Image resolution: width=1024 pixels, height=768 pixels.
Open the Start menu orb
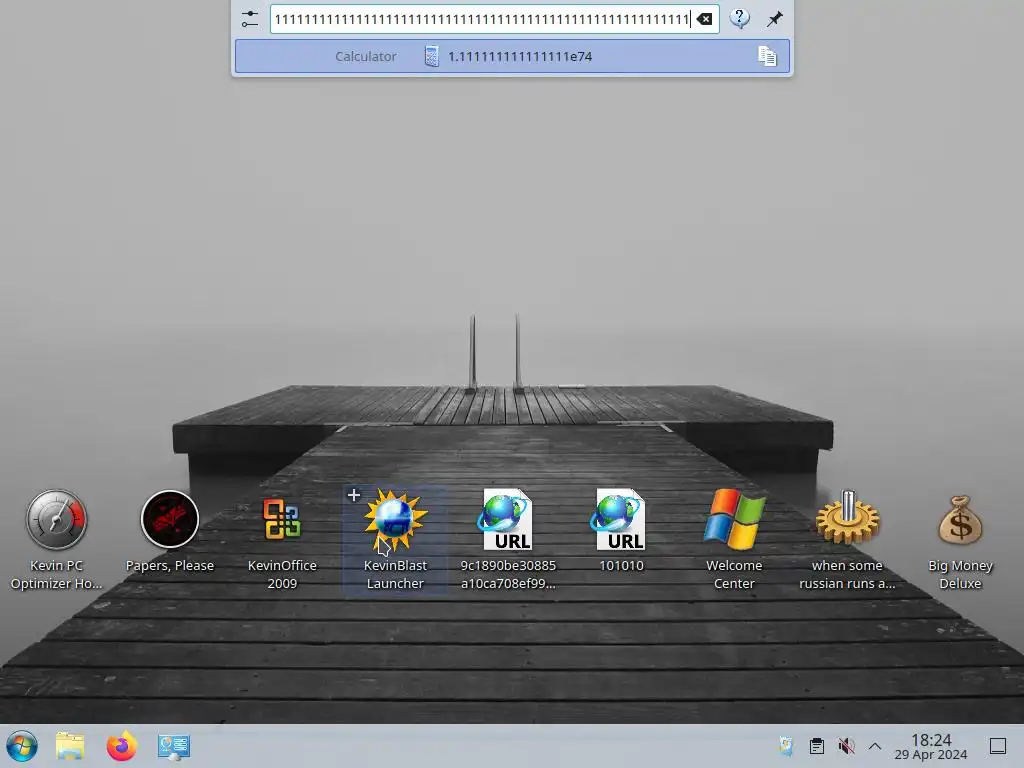tap(22, 746)
